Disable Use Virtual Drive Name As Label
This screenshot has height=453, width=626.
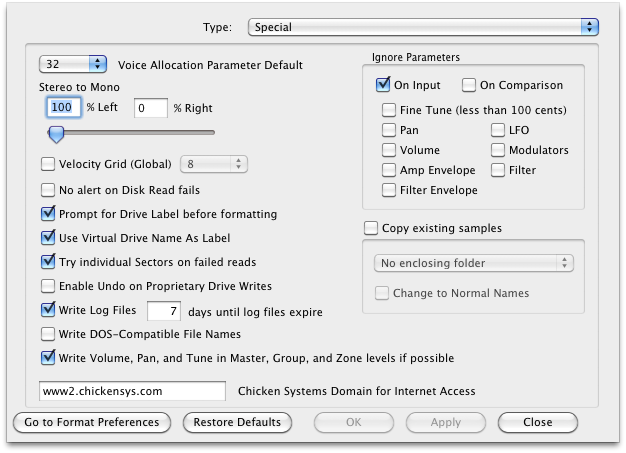click(48, 238)
